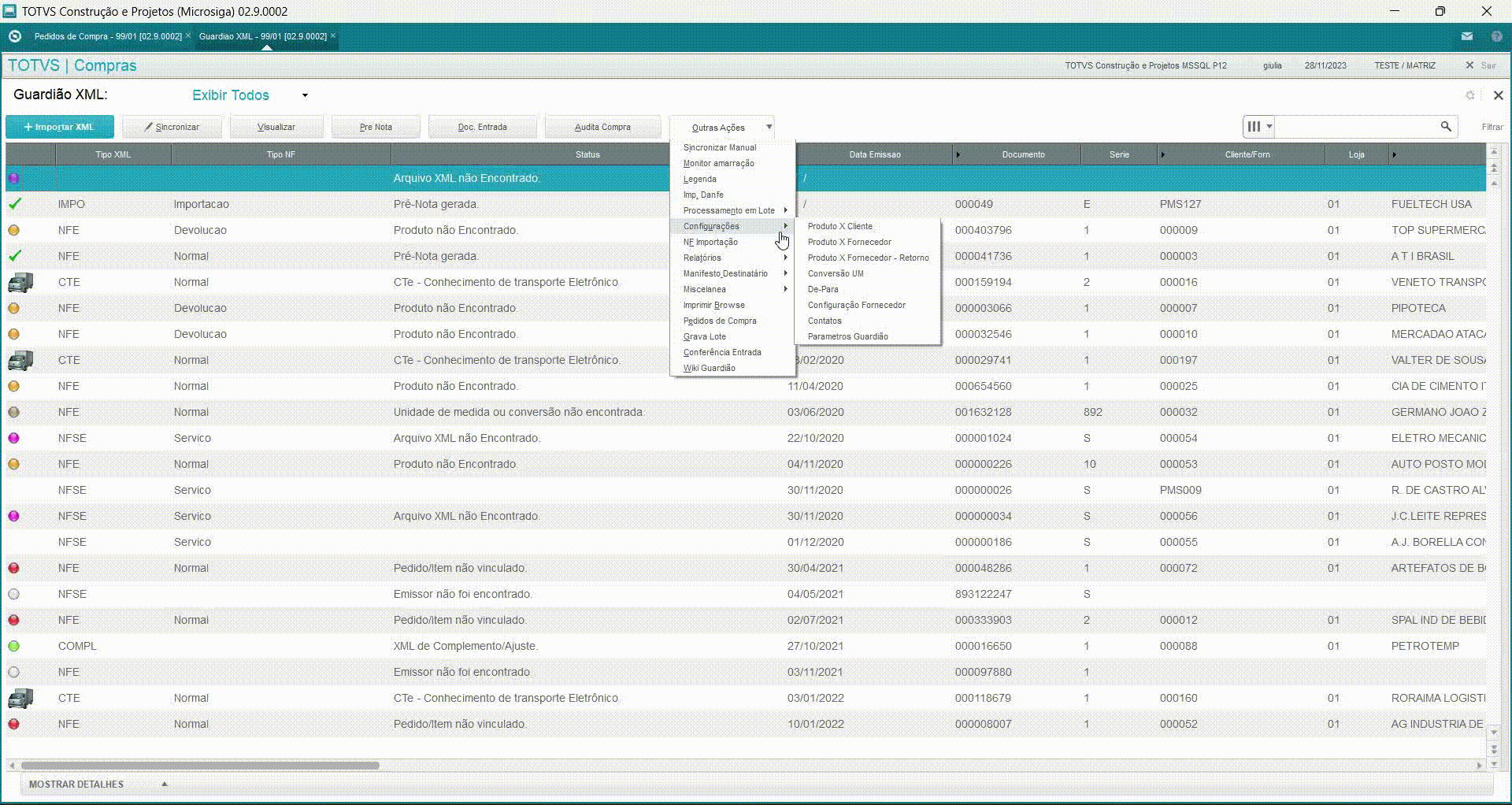1512x805 pixels.
Task: Close the Guardião XML browse panel
Action: pyautogui.click(x=1498, y=95)
